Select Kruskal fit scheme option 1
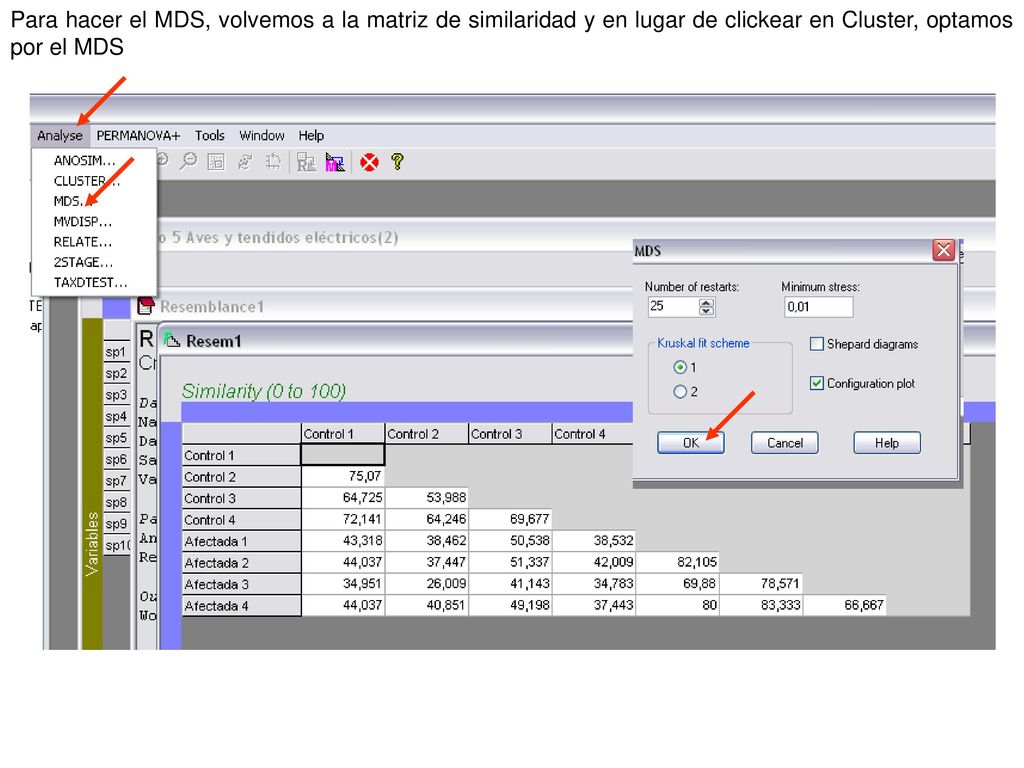The width and height of the screenshot is (1024, 768). point(680,367)
